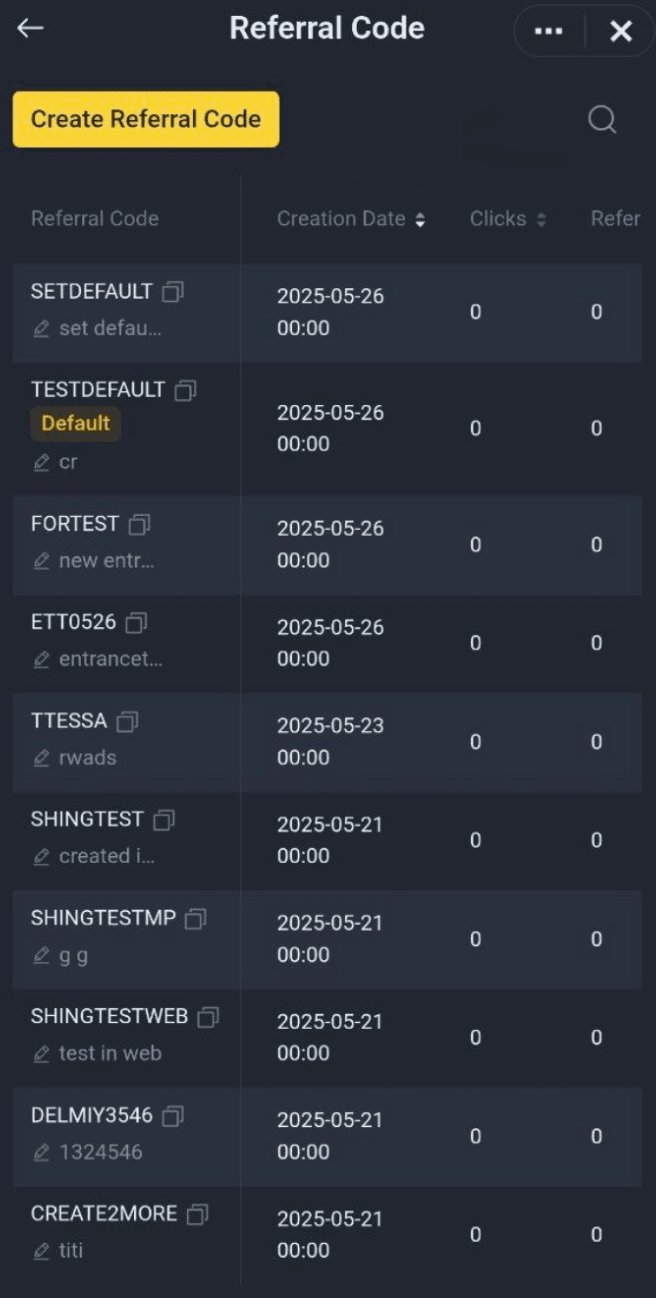The width and height of the screenshot is (656, 1298).
Task: Copy the SETDEFAULT referral code
Action: pos(173,292)
